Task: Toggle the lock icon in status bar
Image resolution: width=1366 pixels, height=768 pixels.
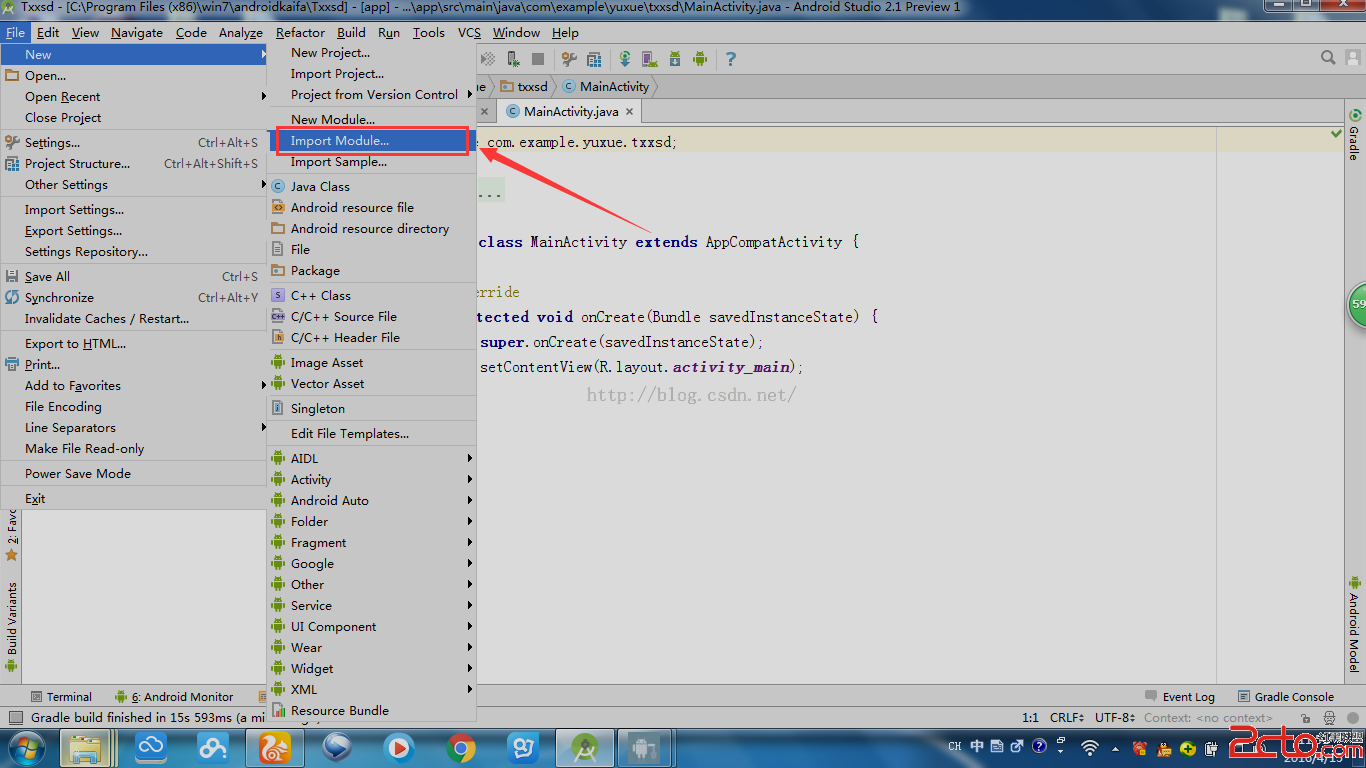Action: pyautogui.click(x=1304, y=718)
